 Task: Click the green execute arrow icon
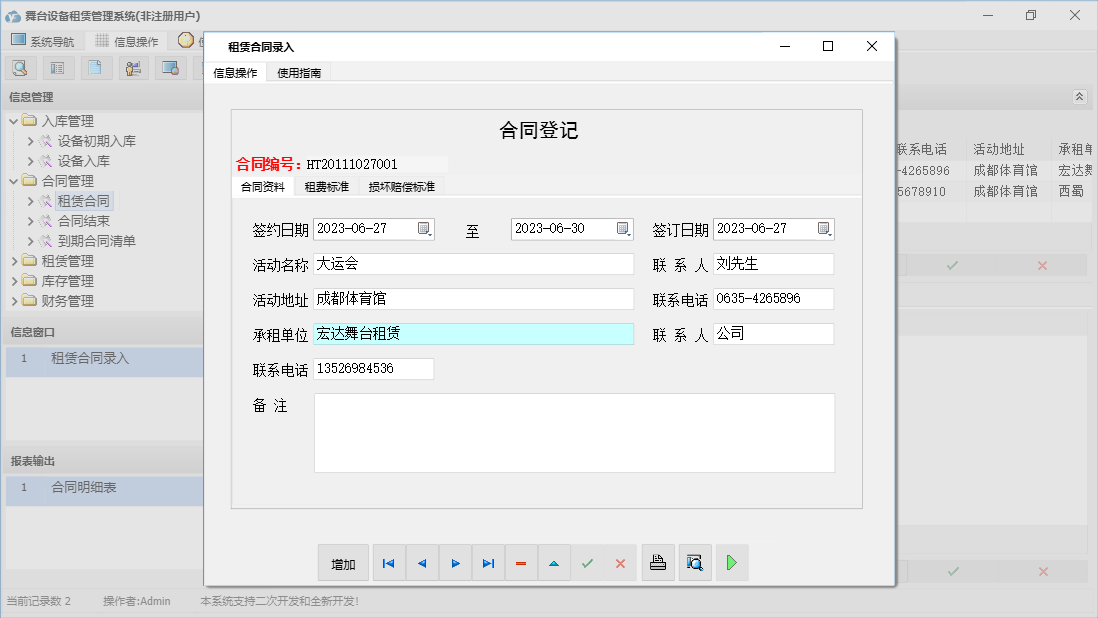click(x=731, y=562)
